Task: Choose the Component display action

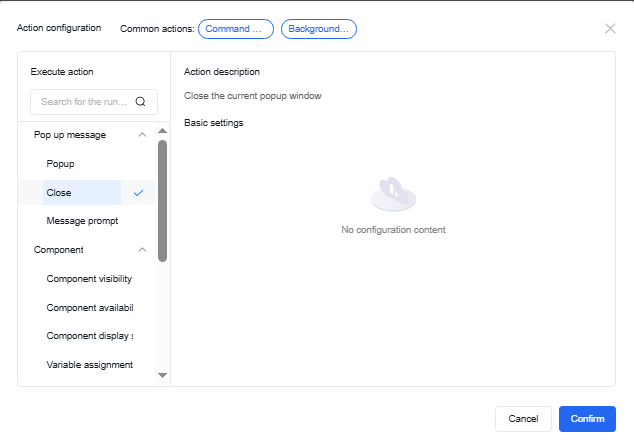Action: (89, 336)
